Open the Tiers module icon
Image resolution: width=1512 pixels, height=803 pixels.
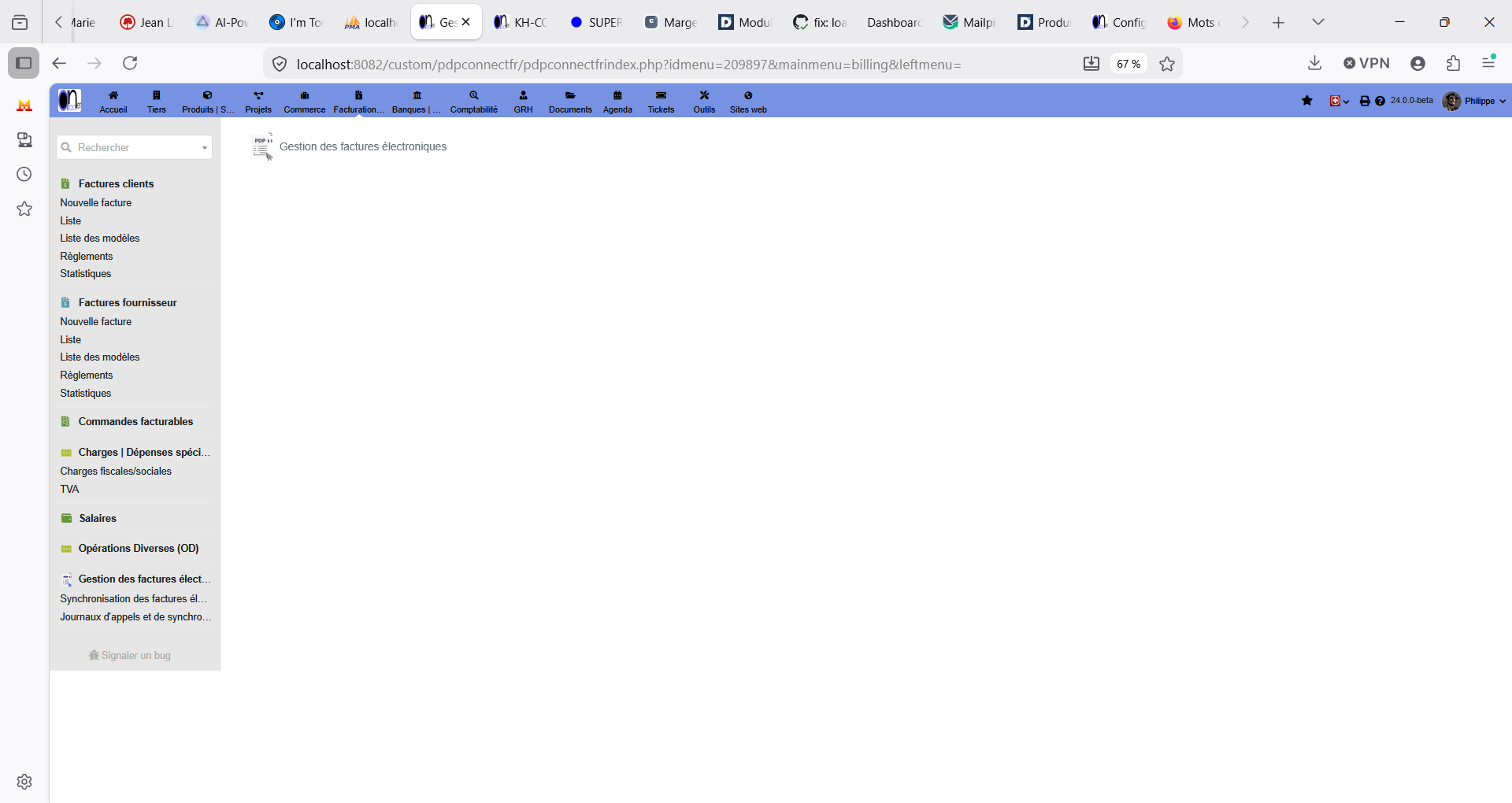pyautogui.click(x=156, y=95)
